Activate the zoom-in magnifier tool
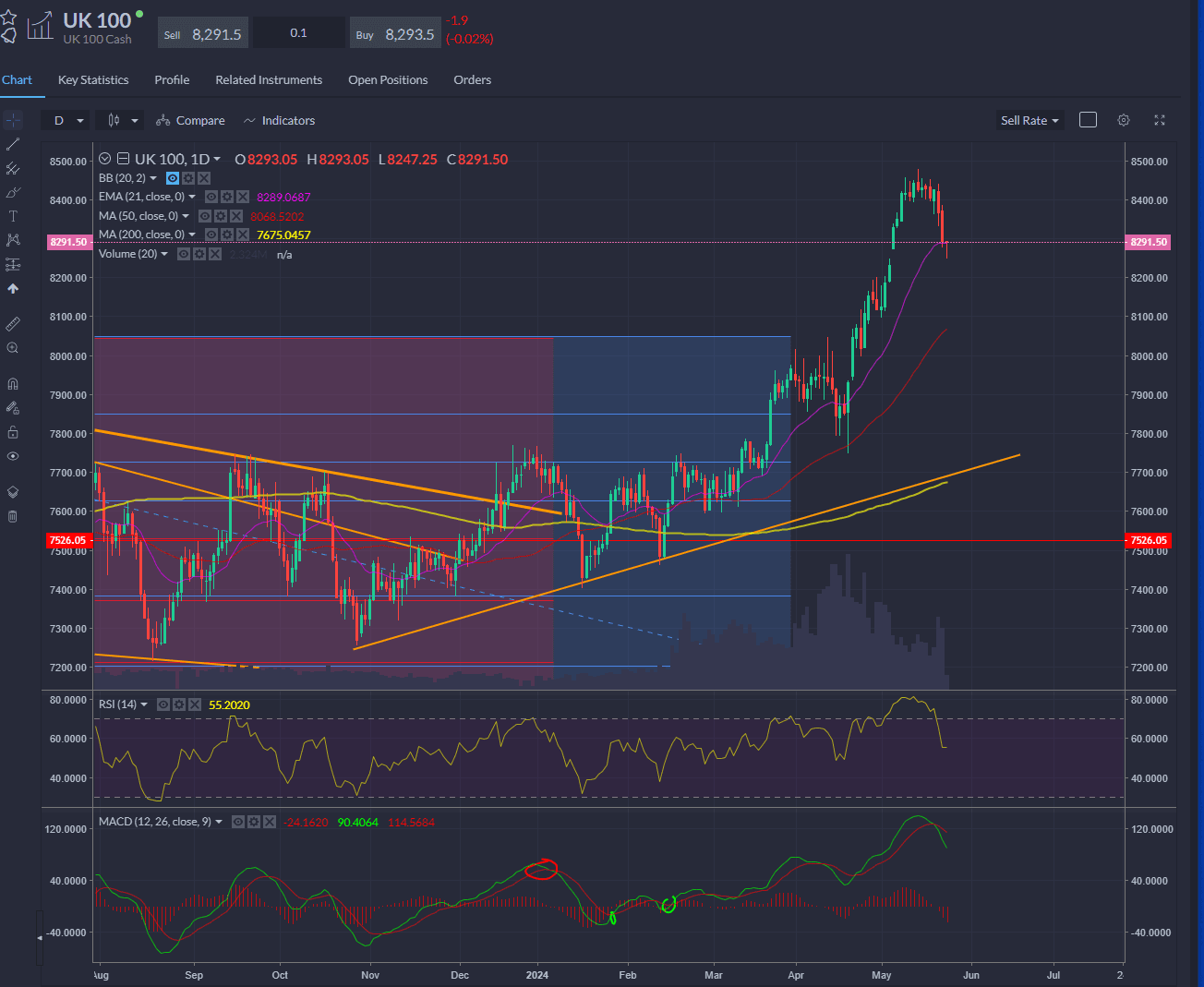Image resolution: width=1204 pixels, height=987 pixels. (13, 348)
